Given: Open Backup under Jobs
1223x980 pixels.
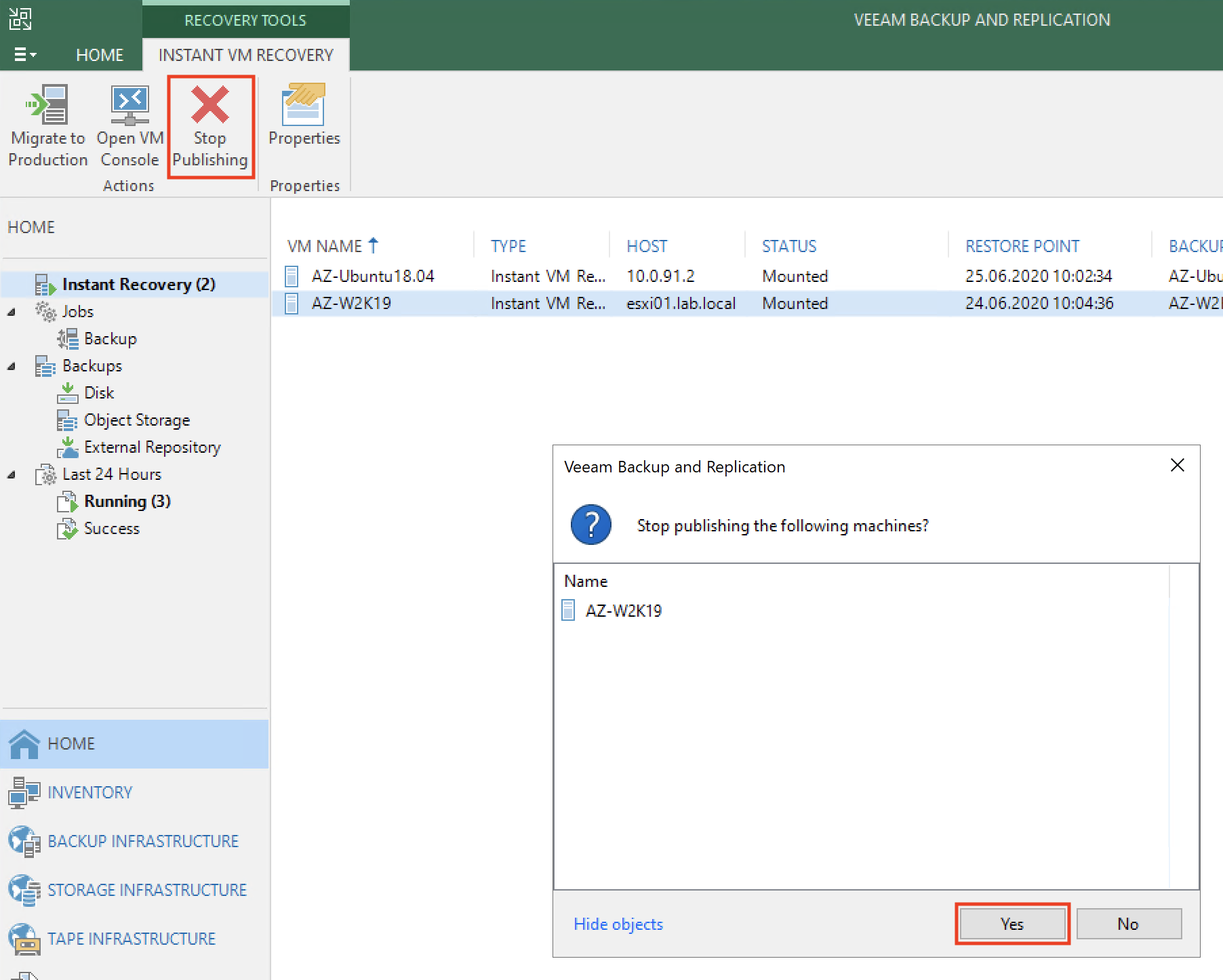Looking at the screenshot, I should tap(111, 339).
